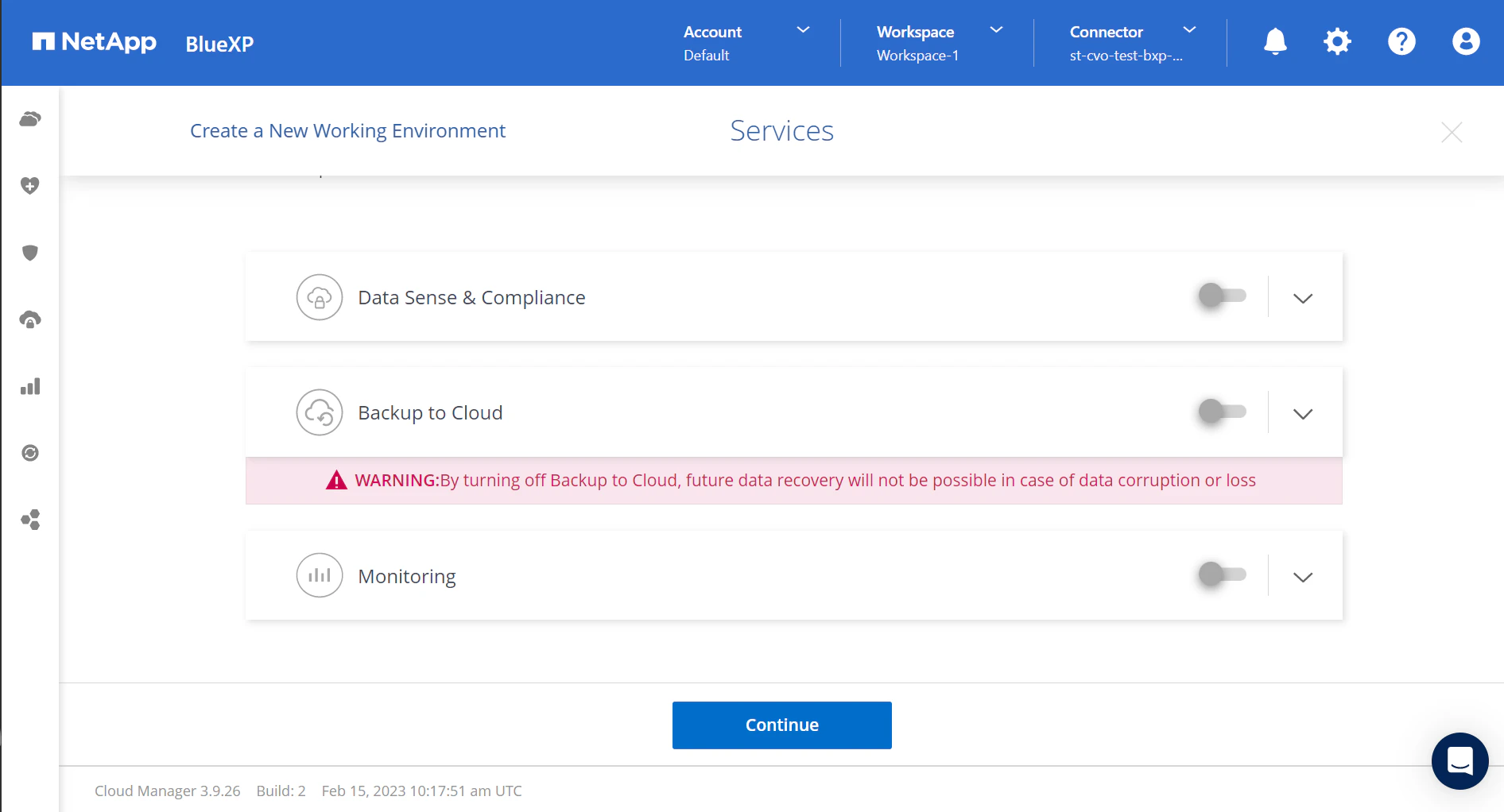Enable Data Sense & Compliance toggle
Viewport: 1504px width, 812px height.
pyautogui.click(x=1223, y=296)
